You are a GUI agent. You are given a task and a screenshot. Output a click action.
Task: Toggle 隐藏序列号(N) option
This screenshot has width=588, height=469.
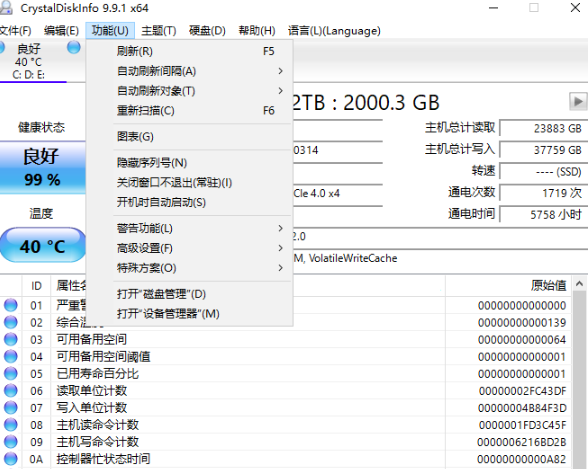tap(189, 163)
